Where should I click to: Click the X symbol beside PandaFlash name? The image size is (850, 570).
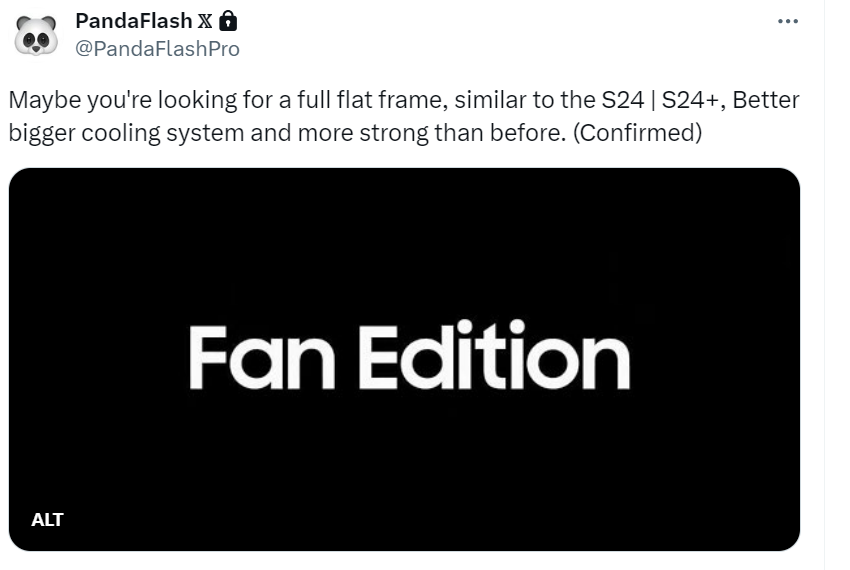tap(205, 21)
